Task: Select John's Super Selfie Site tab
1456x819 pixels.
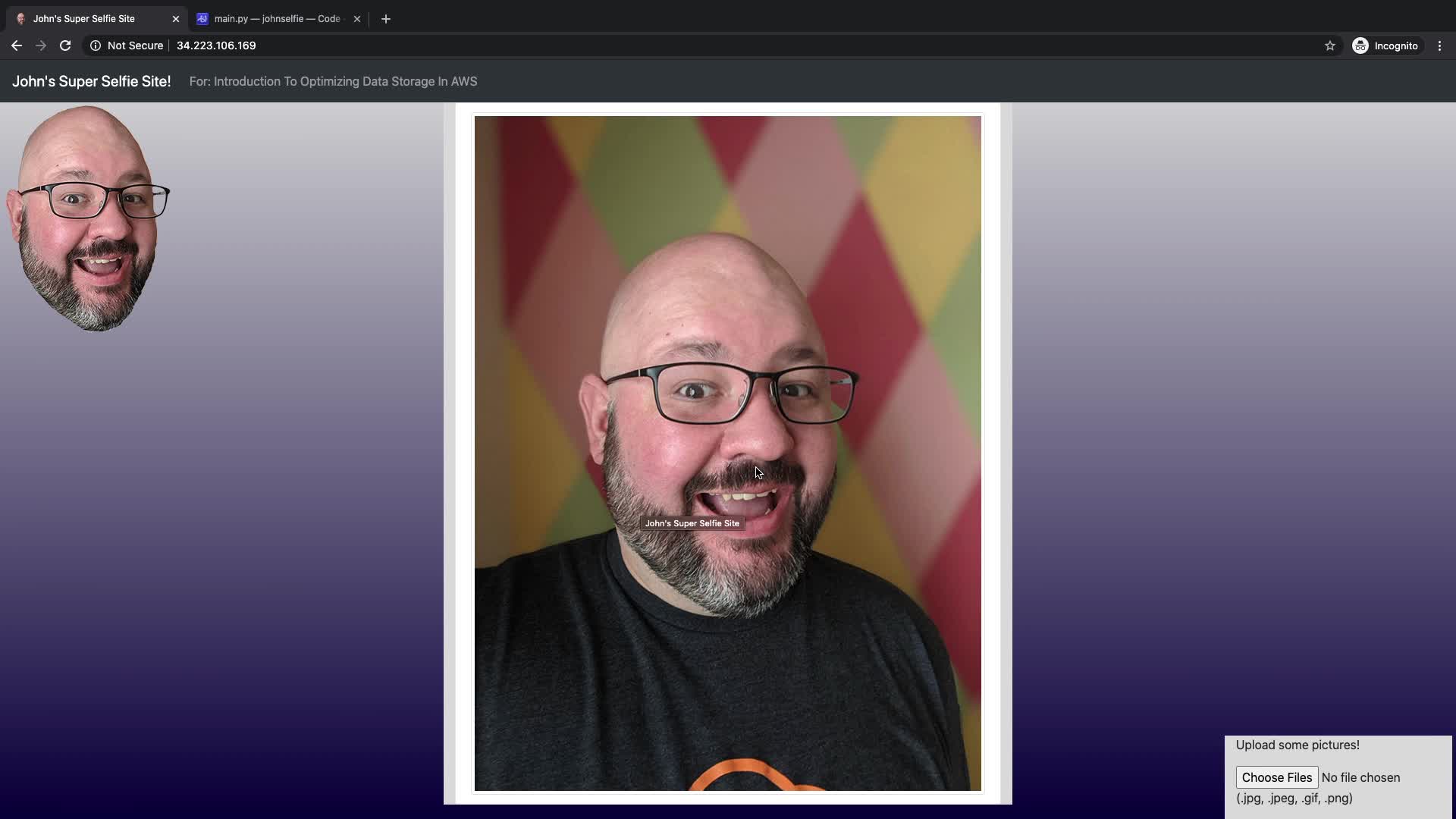Action: pos(83,19)
